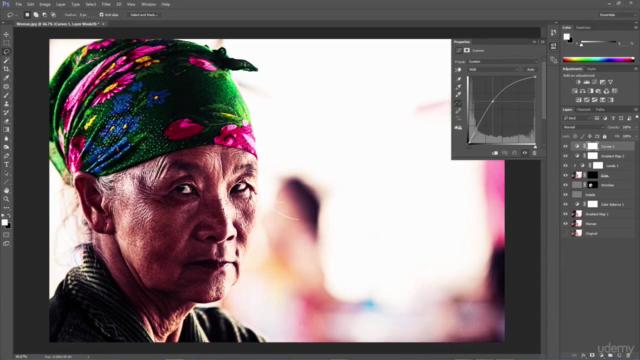This screenshot has height=360, width=640.
Task: Select the Pen tool
Action: point(6,156)
